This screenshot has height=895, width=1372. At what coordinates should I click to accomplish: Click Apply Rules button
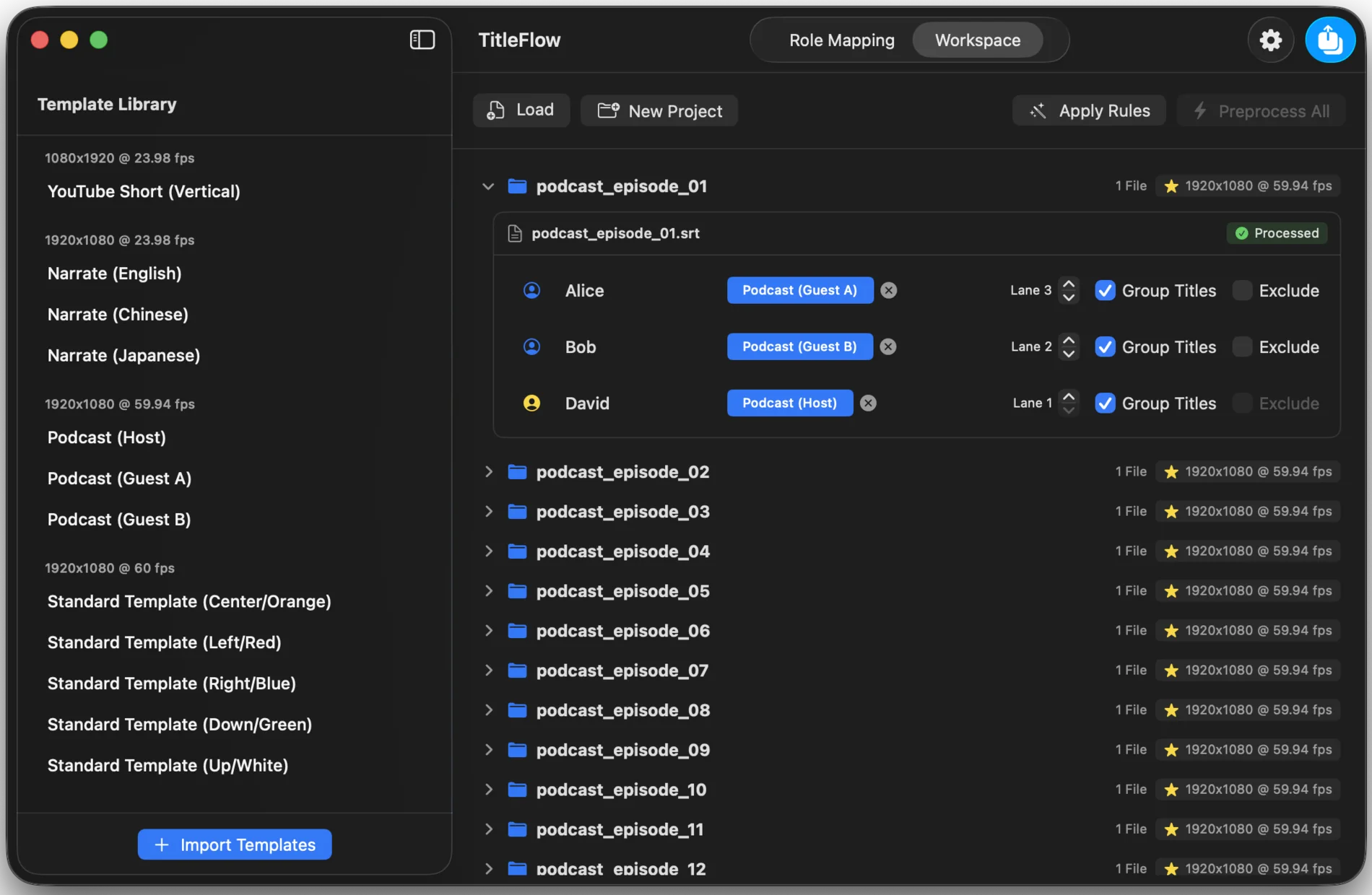1089,110
